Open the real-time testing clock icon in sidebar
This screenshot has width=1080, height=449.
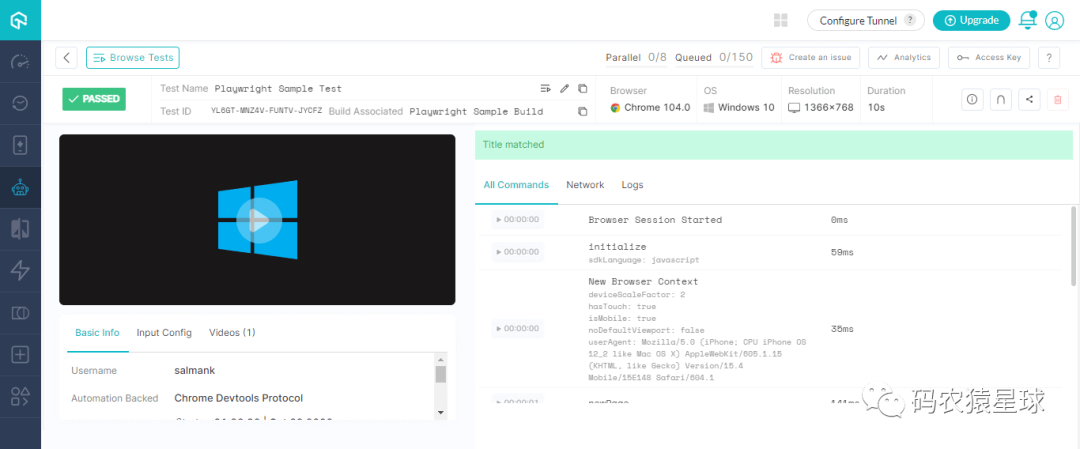coord(20,103)
